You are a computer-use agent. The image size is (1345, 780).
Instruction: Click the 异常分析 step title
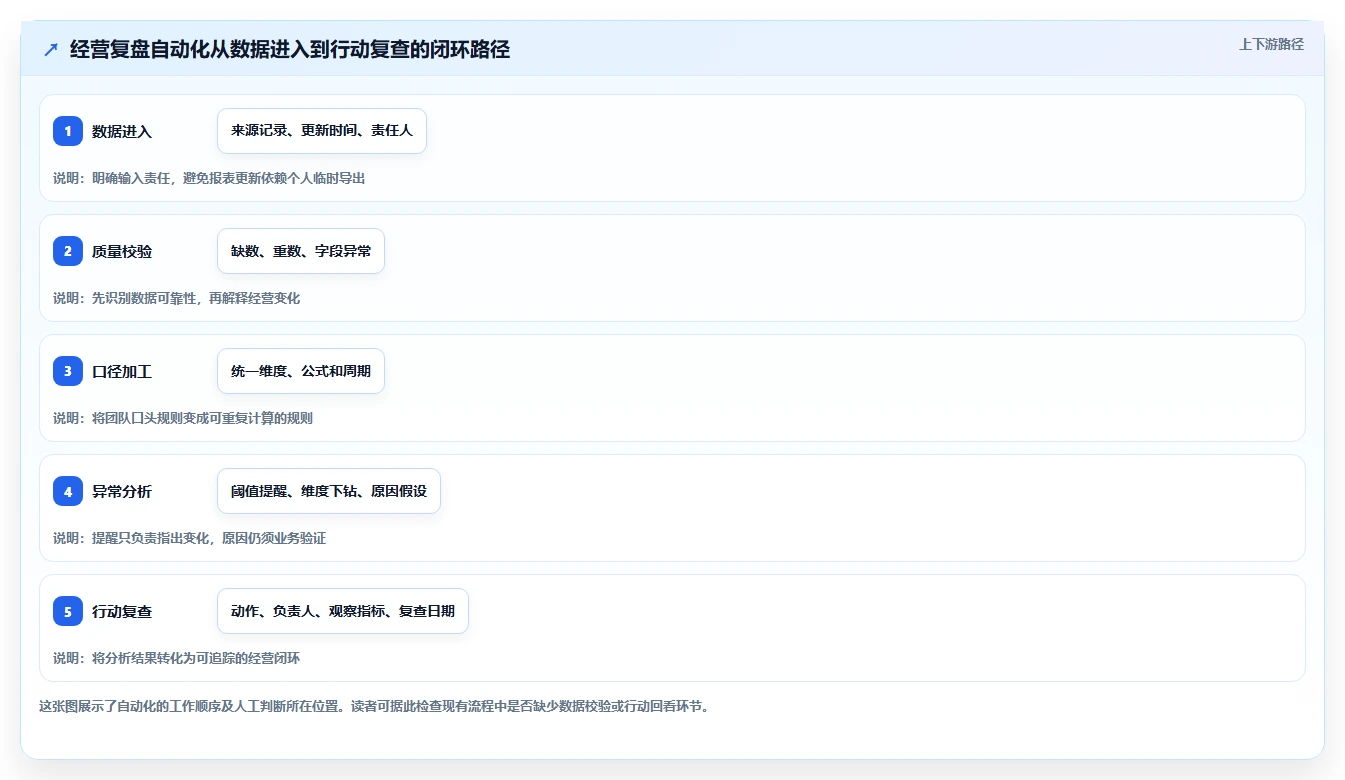(122, 492)
